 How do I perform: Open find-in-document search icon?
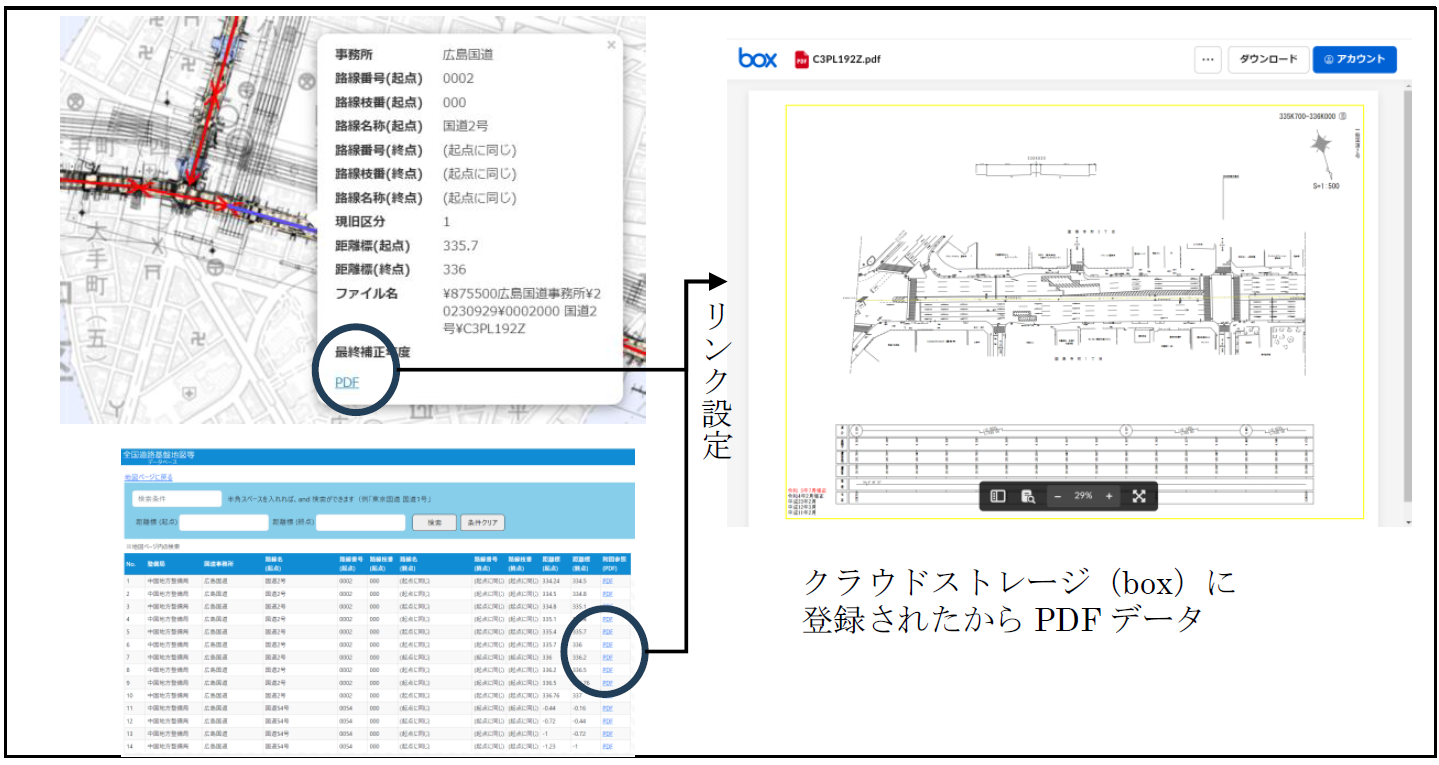click(1027, 496)
